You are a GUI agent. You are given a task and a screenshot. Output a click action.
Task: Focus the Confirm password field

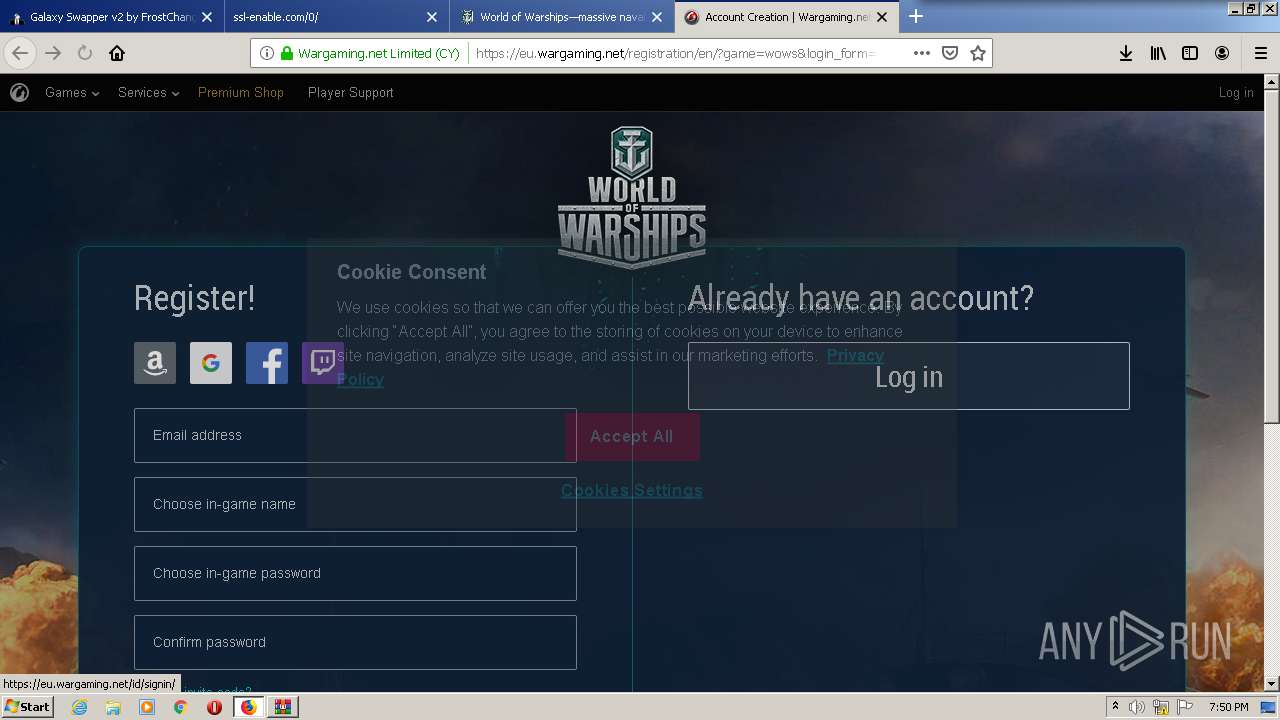355,642
